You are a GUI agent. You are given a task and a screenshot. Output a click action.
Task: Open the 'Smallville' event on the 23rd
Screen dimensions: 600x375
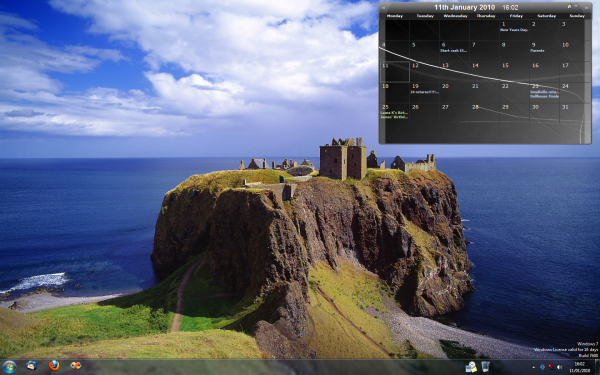tap(544, 92)
